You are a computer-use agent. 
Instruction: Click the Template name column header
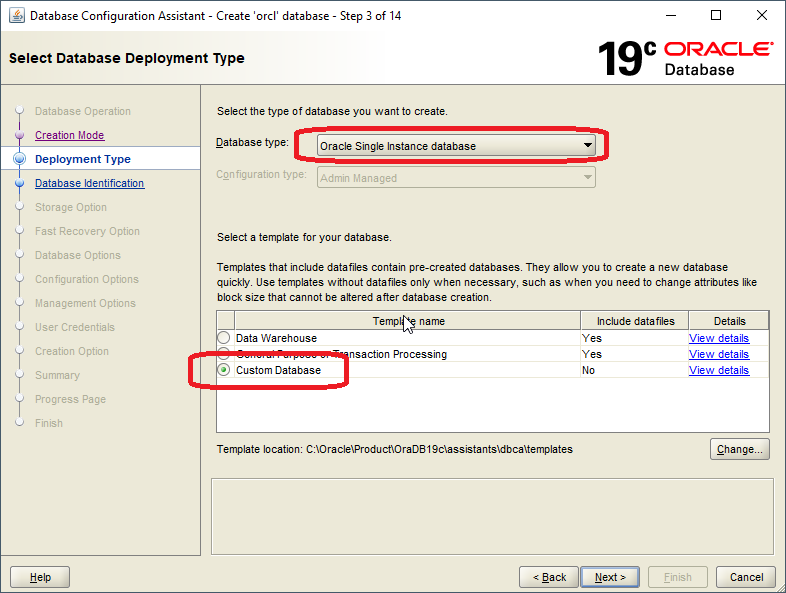408,321
